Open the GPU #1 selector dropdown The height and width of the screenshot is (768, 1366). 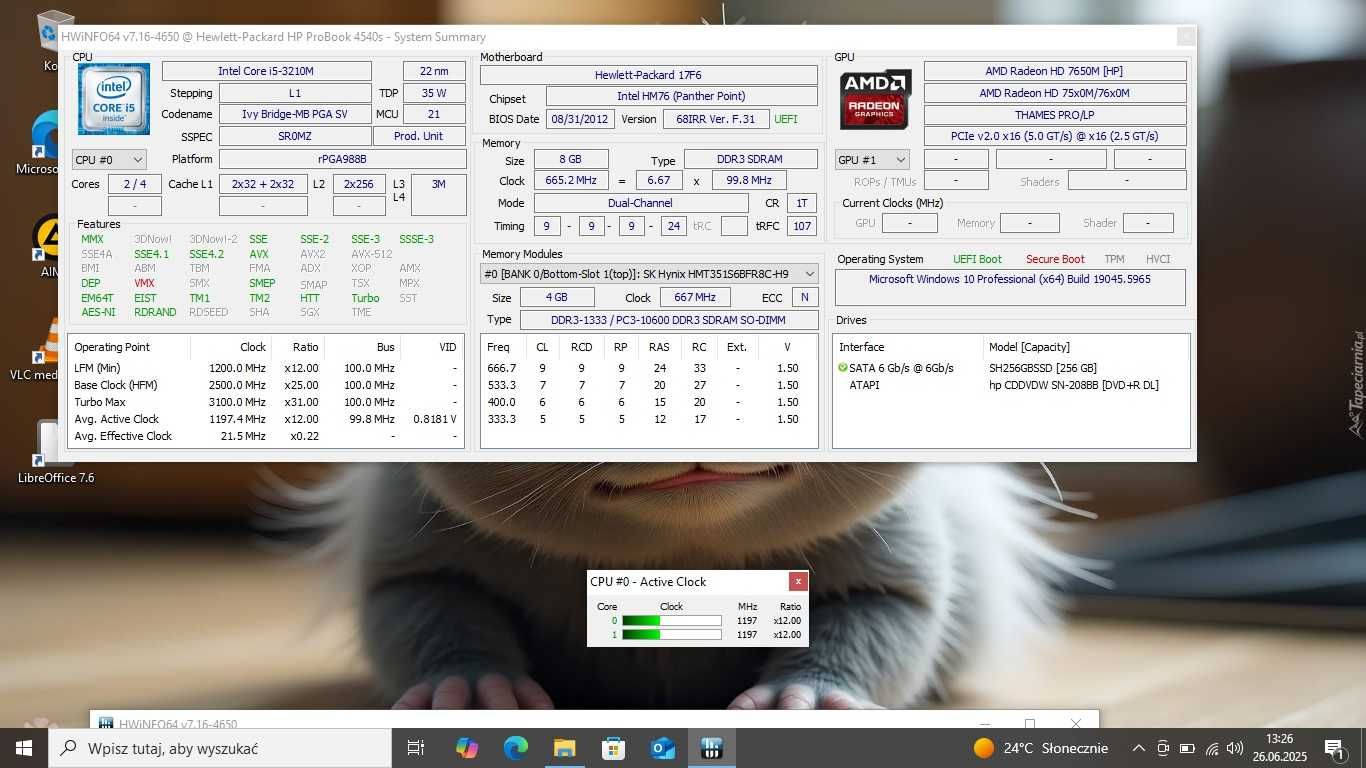[873, 160]
